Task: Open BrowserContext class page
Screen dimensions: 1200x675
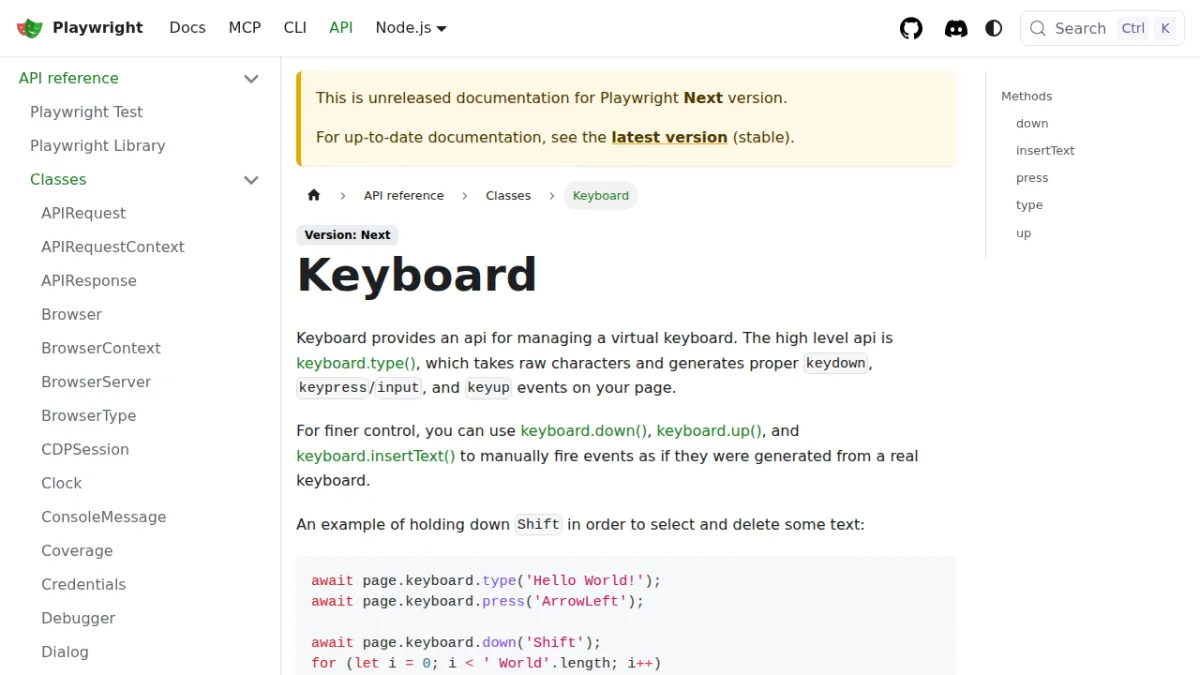Action: (x=101, y=349)
